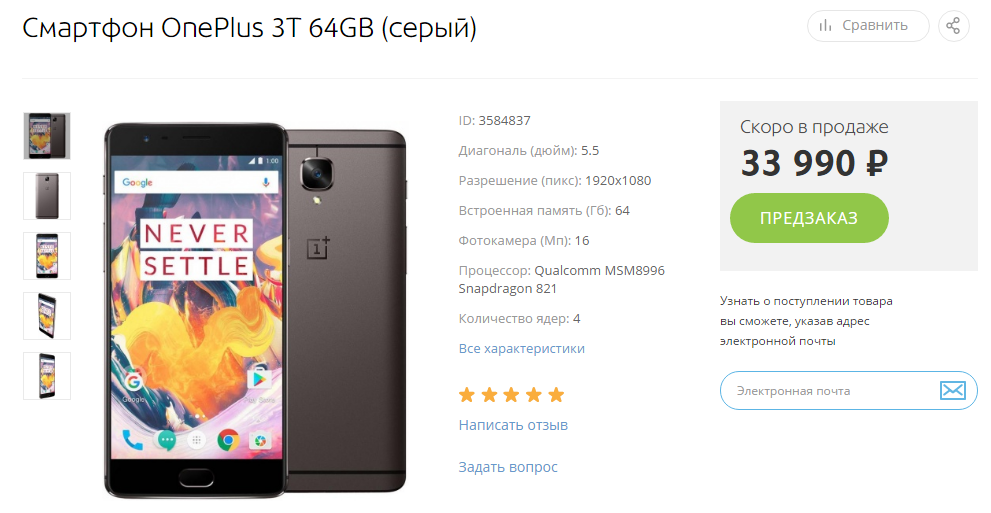Click the envelope submit icon
The image size is (991, 513).
coord(952,390)
